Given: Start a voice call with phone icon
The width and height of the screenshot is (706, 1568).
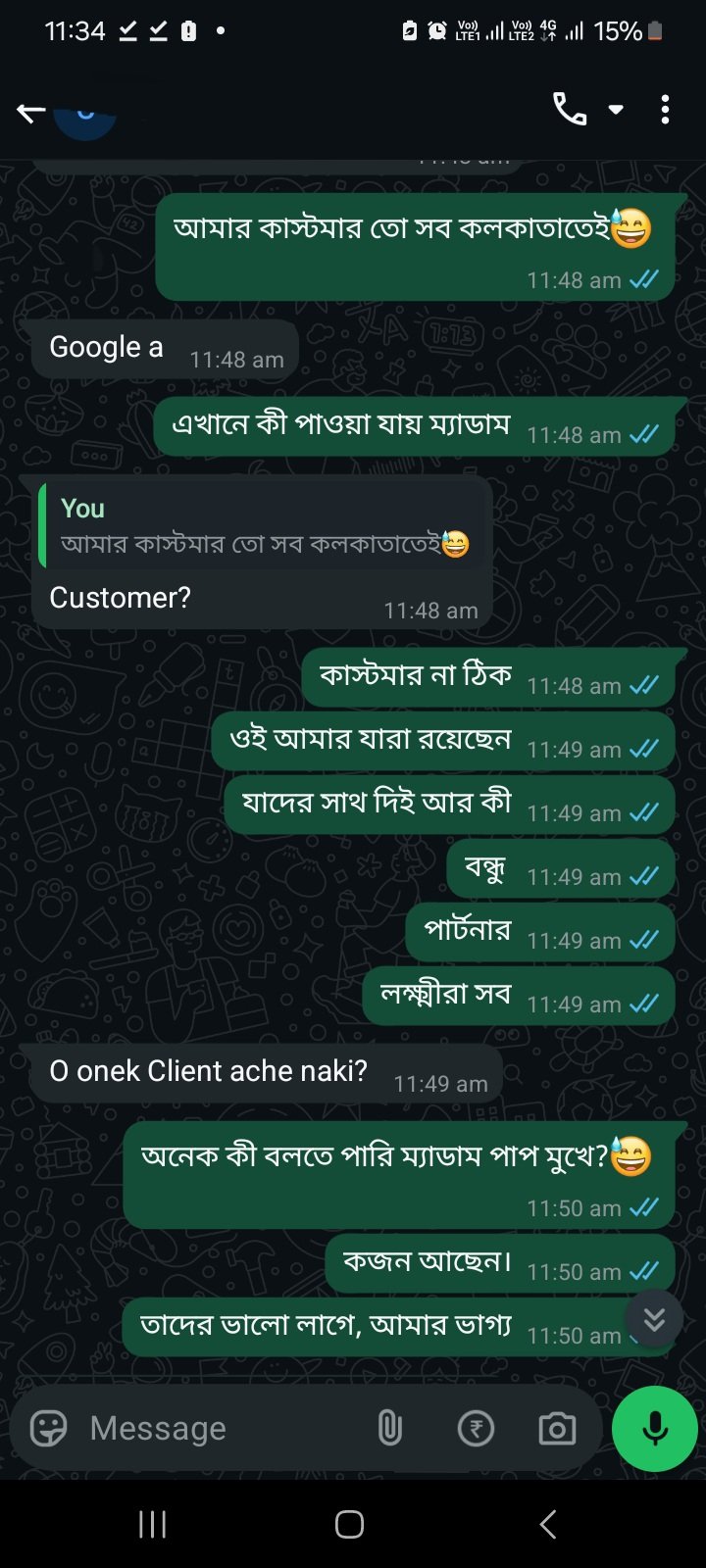Looking at the screenshot, I should tap(570, 110).
